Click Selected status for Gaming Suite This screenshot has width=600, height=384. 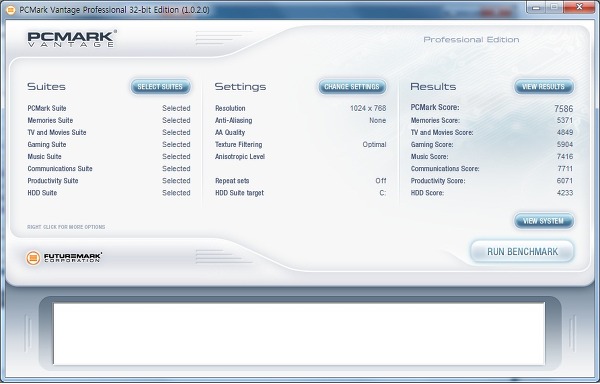(176, 145)
